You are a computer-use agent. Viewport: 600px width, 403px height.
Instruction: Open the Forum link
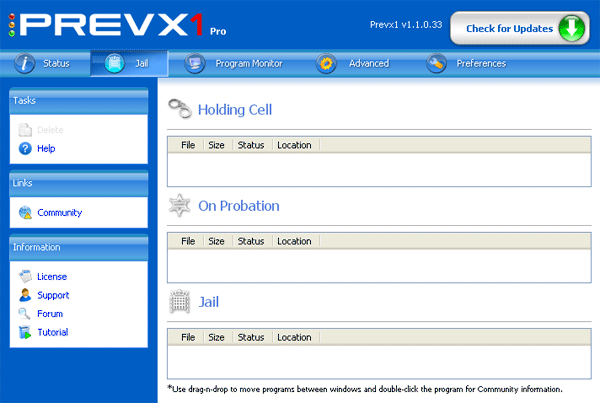pos(50,314)
